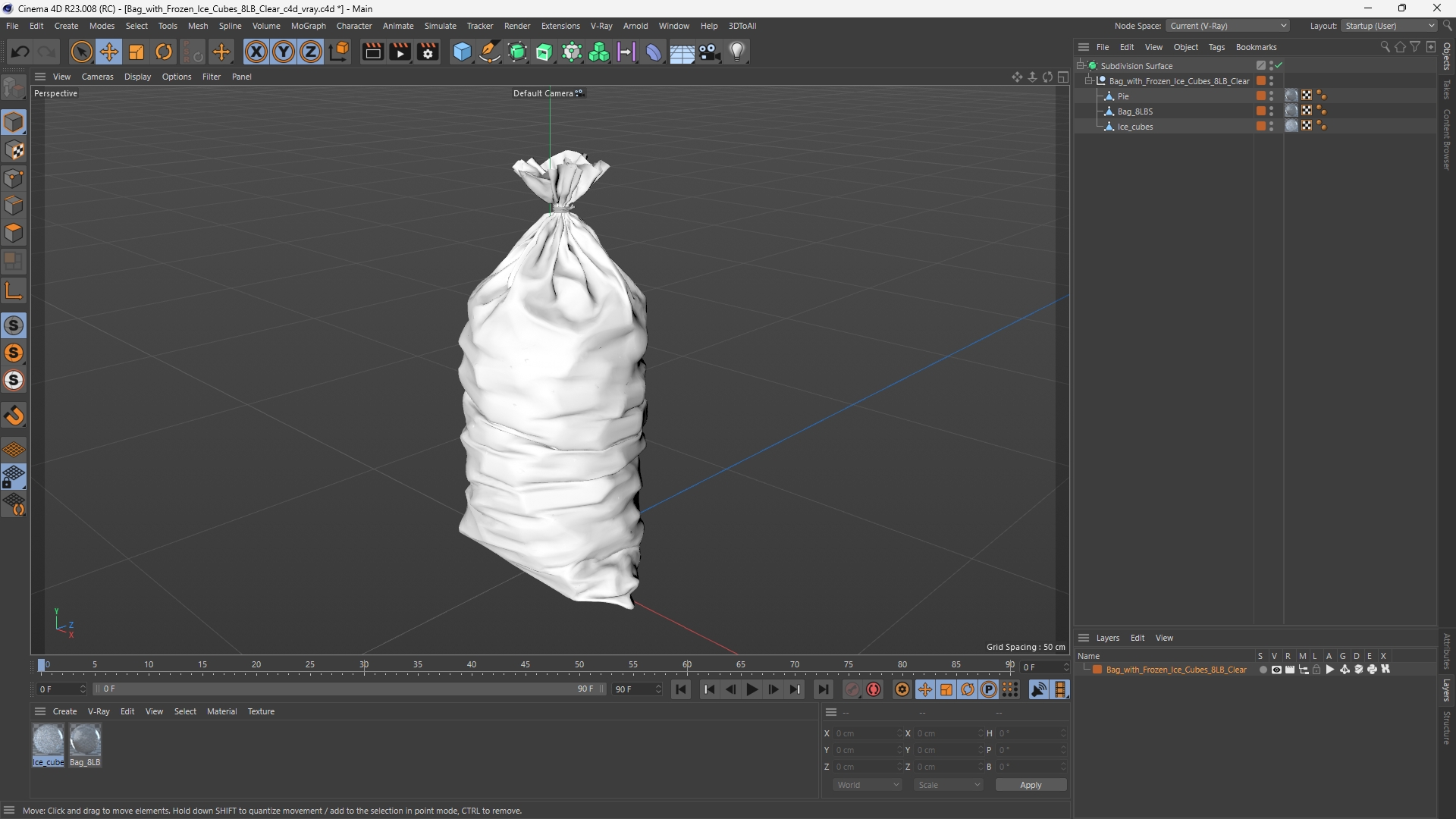Screen dimensions: 1456x819
Task: Open the Node Space dropdown
Action: pos(1227,26)
